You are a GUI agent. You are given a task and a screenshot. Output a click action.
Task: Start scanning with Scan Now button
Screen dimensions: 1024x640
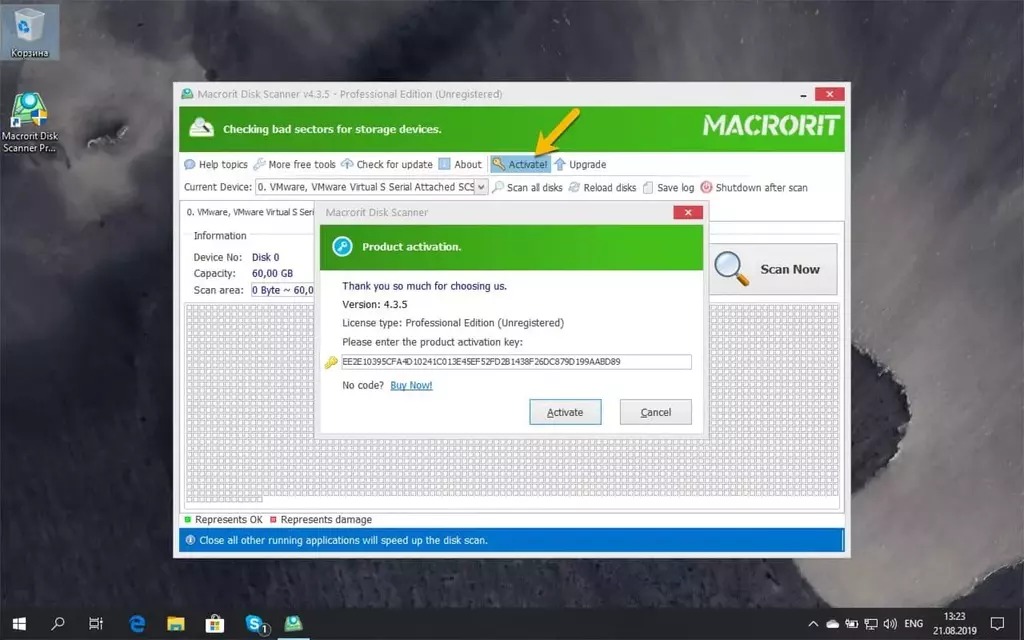click(x=773, y=269)
